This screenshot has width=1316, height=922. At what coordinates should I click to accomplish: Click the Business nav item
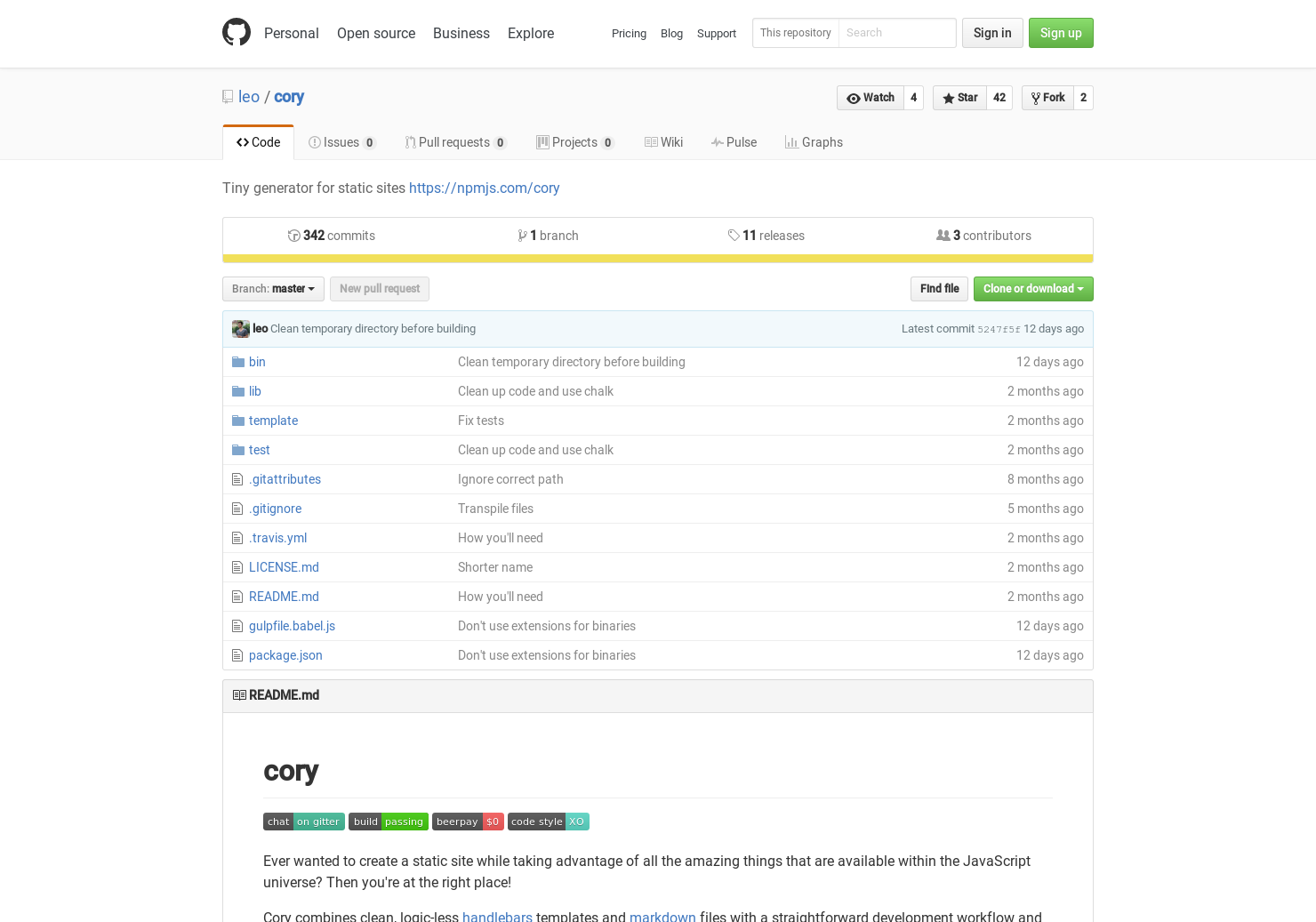click(x=461, y=33)
